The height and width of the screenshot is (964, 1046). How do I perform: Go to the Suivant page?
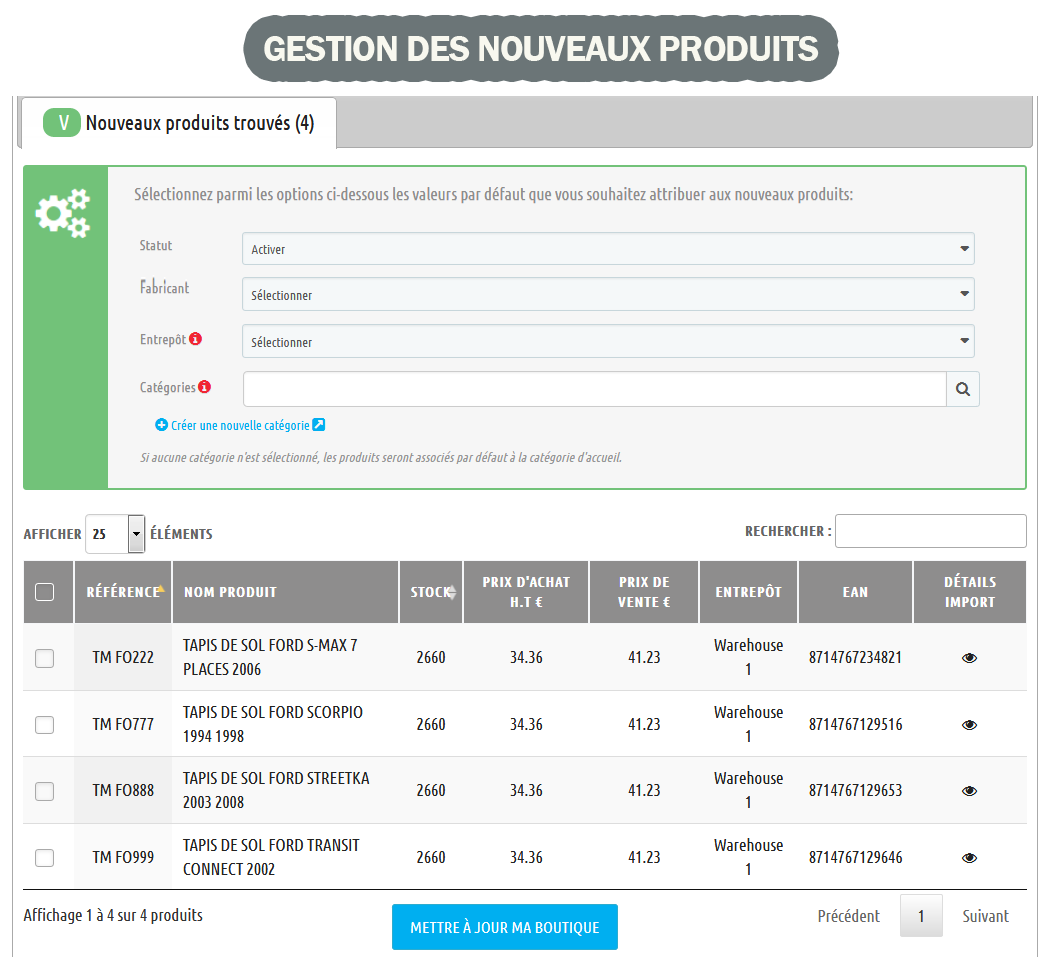coord(985,916)
